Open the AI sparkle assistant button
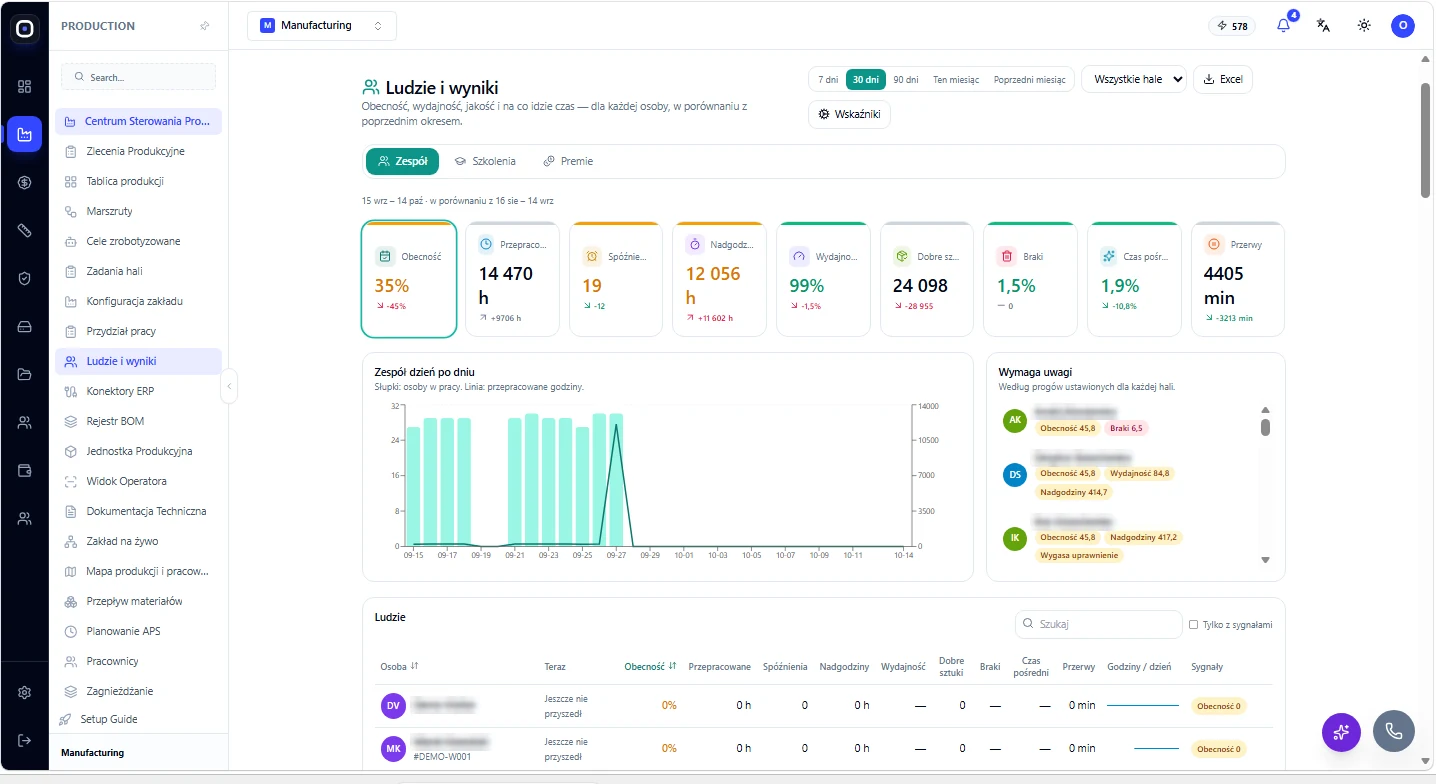1436x784 pixels. coord(1341,732)
